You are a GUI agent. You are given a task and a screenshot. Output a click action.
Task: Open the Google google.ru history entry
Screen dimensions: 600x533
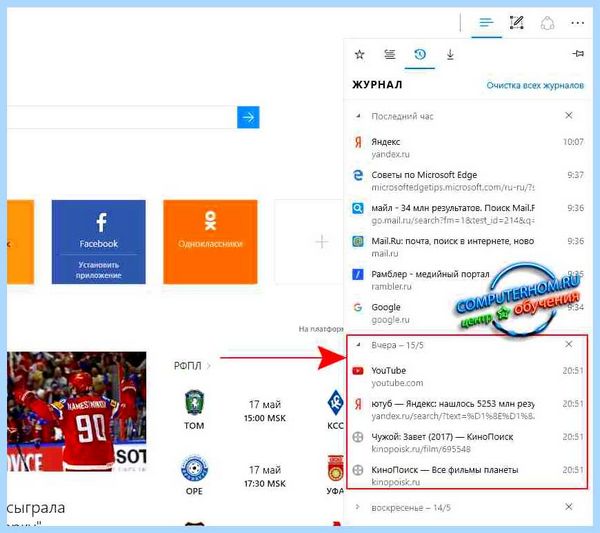point(468,313)
